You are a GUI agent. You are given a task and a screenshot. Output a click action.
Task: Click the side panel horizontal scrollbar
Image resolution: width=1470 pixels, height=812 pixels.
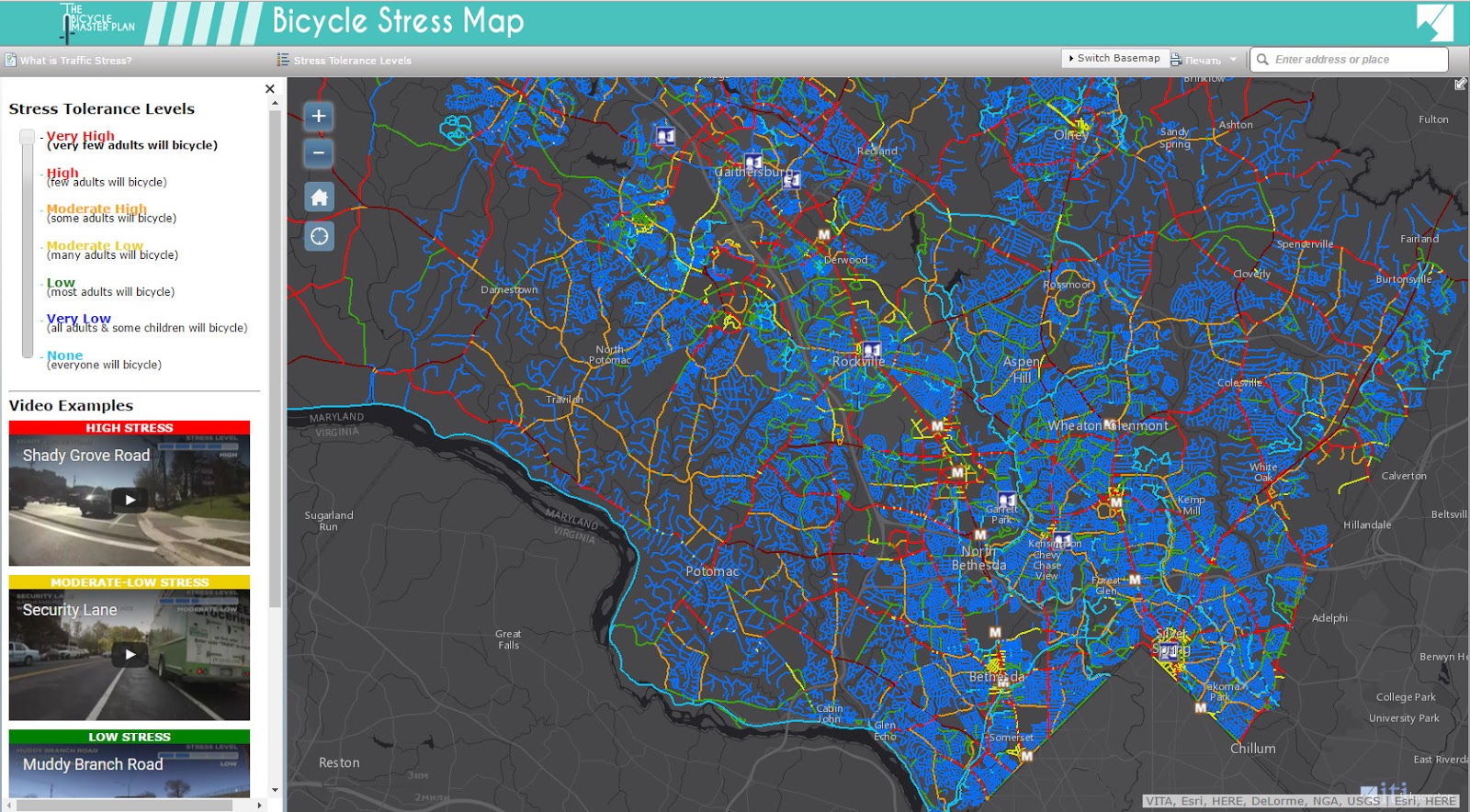(124, 806)
